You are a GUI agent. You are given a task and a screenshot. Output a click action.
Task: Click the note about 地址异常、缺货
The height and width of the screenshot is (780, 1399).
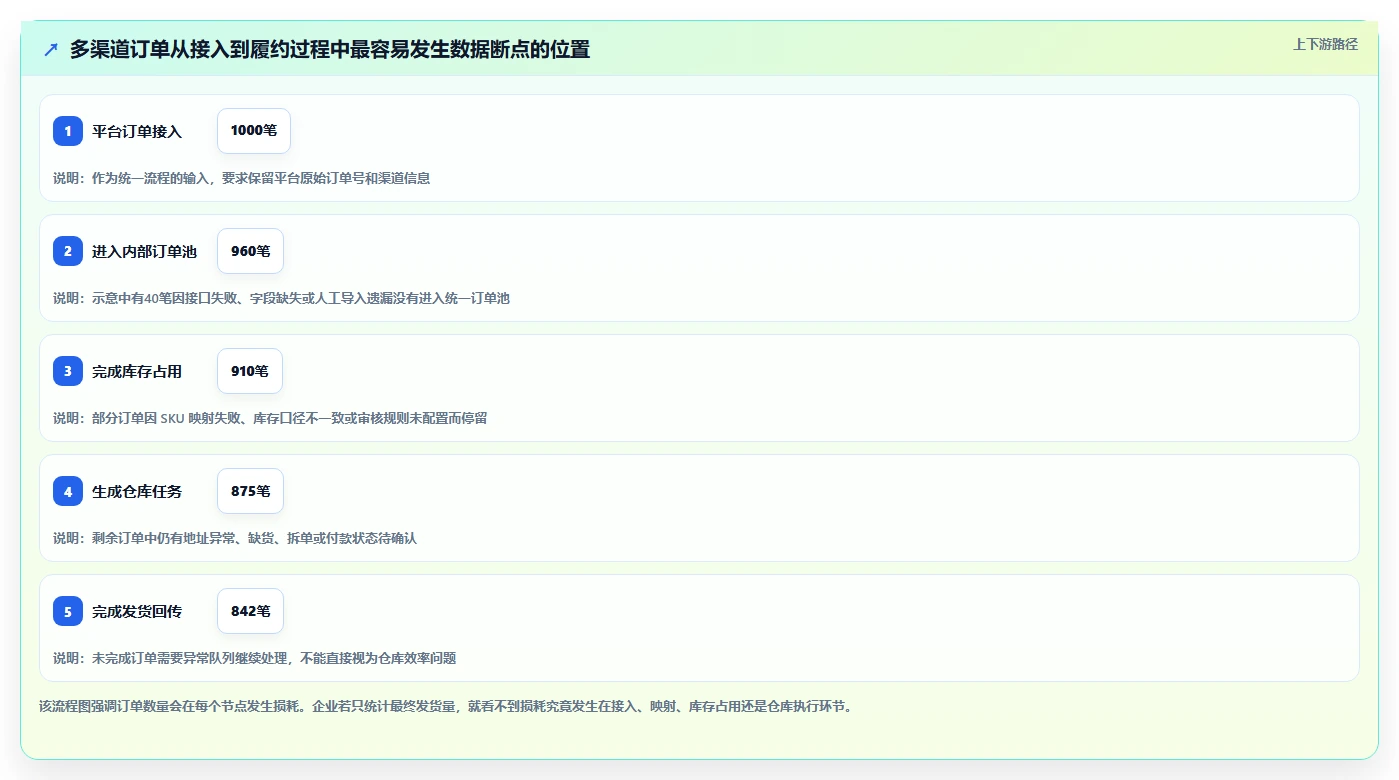pos(235,538)
